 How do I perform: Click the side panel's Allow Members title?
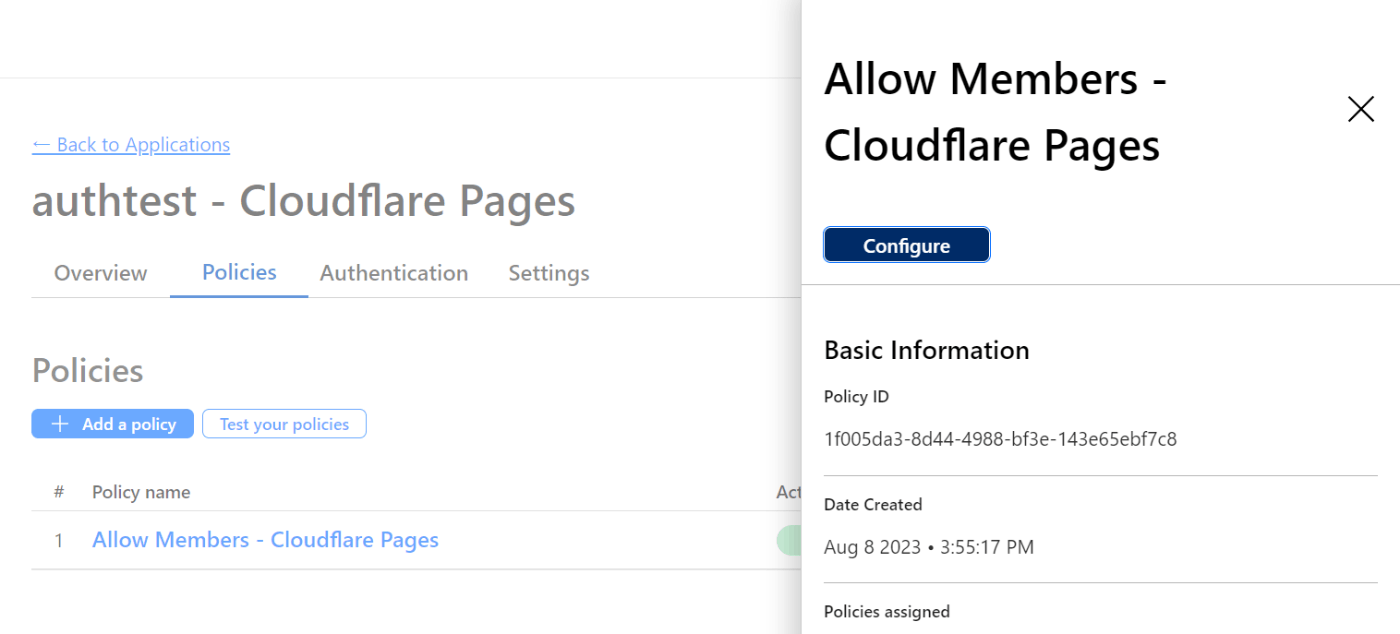[x=996, y=111]
